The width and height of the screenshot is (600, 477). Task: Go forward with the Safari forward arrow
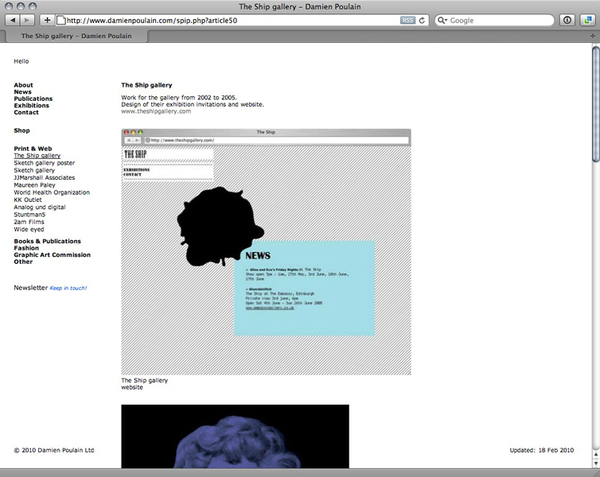(27, 20)
